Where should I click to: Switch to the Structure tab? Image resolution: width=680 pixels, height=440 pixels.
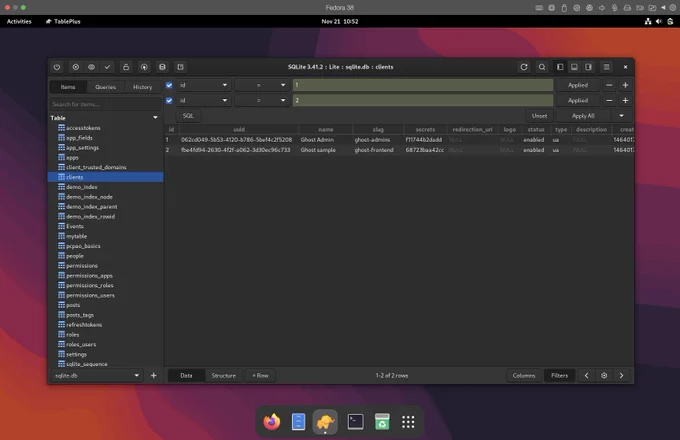[x=224, y=376]
